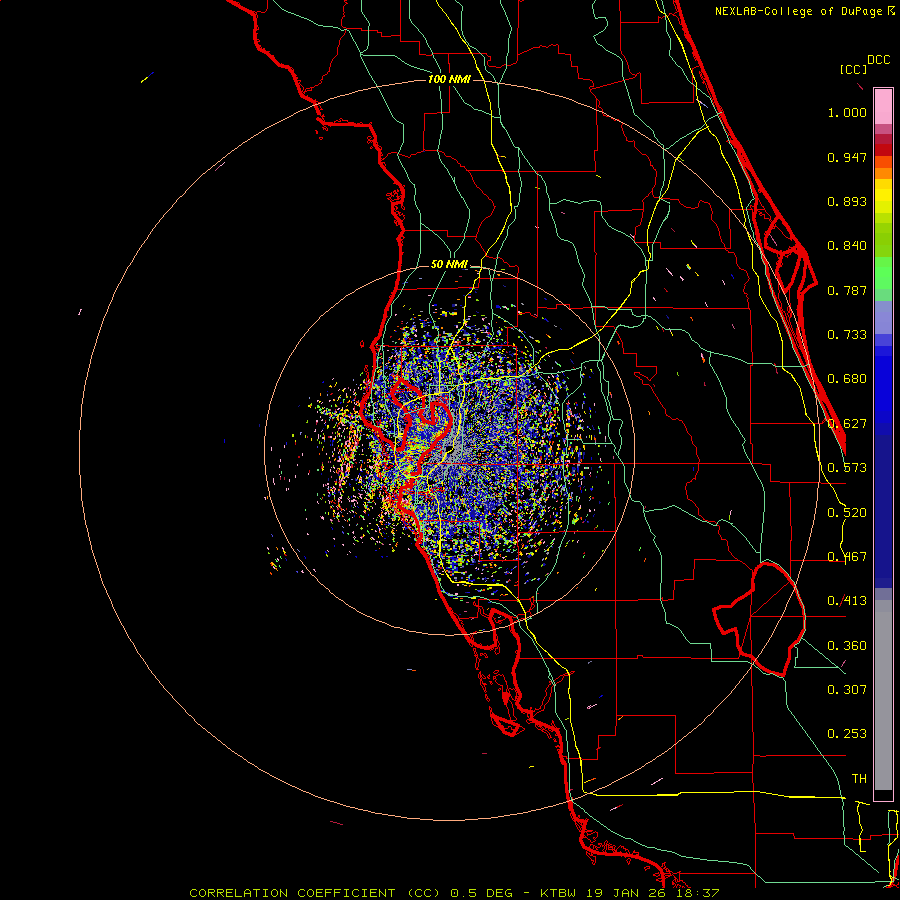This screenshot has height=900, width=900.
Task: Click the 0.307 scale value
Action: coord(847,690)
